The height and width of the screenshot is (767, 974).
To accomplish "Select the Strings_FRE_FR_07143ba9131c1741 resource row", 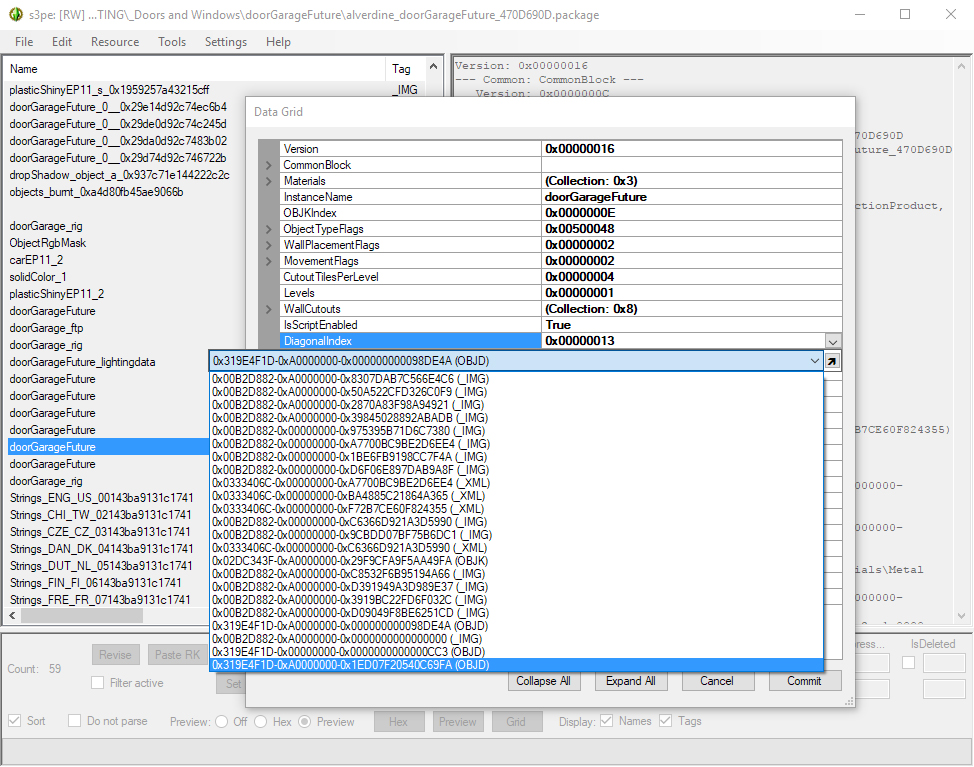I will (108, 600).
